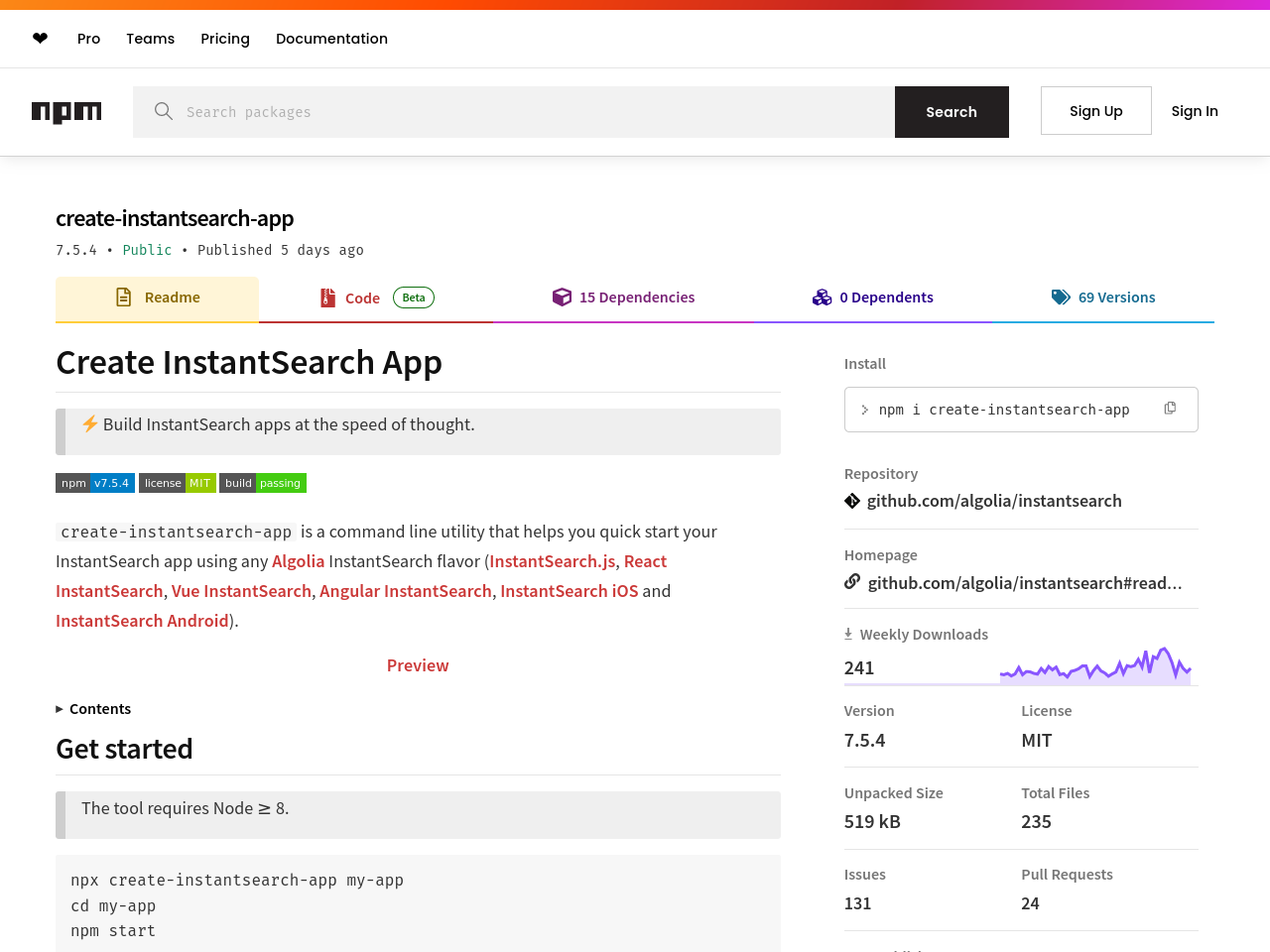Click the git repository diamond icon
The height and width of the screenshot is (952, 1270).
pos(852,501)
